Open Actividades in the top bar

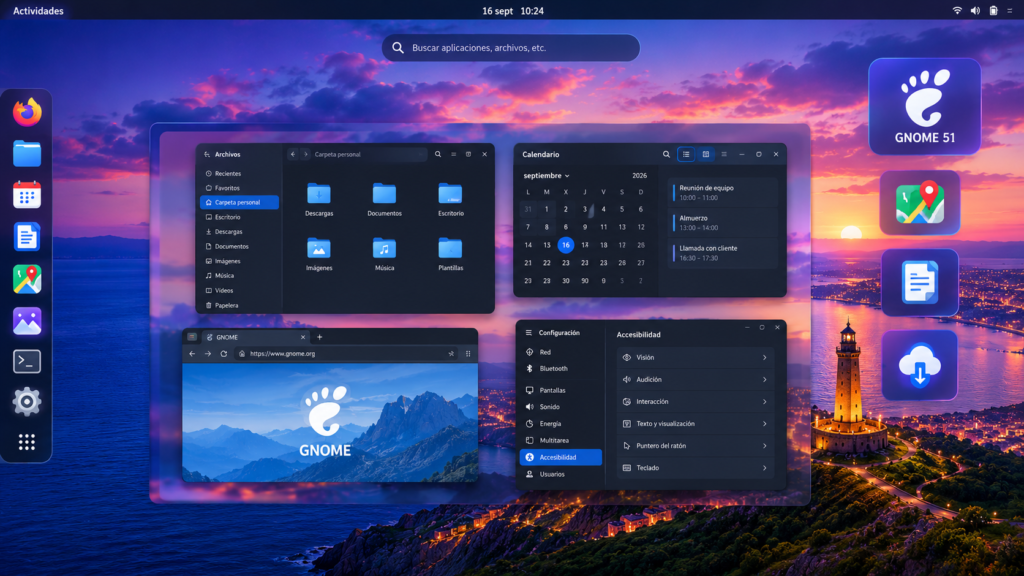[38, 10]
